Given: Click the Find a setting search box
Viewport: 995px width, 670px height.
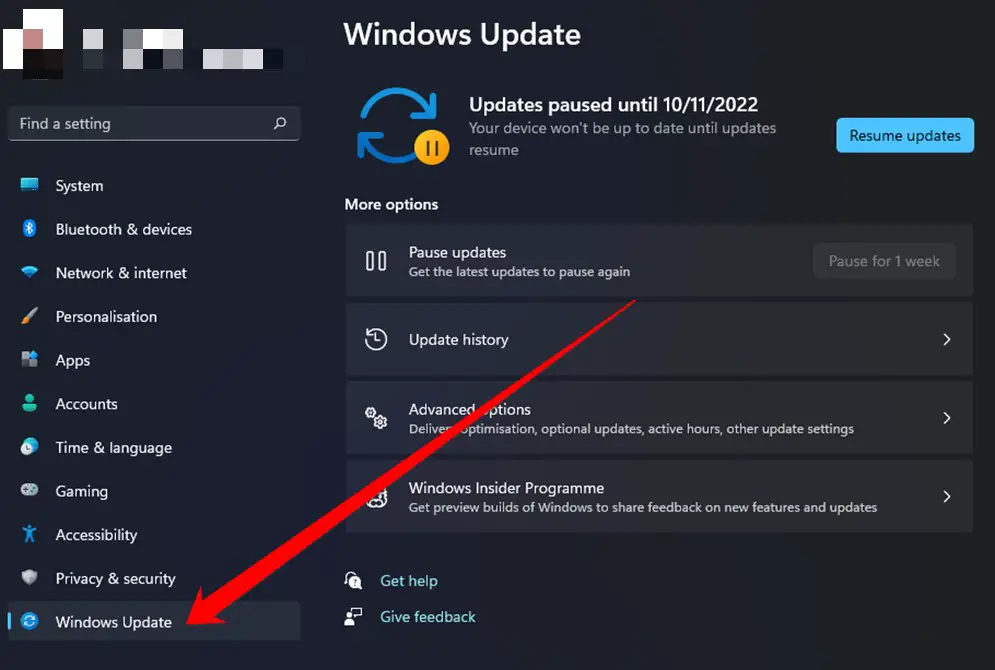Looking at the screenshot, I should (x=154, y=123).
